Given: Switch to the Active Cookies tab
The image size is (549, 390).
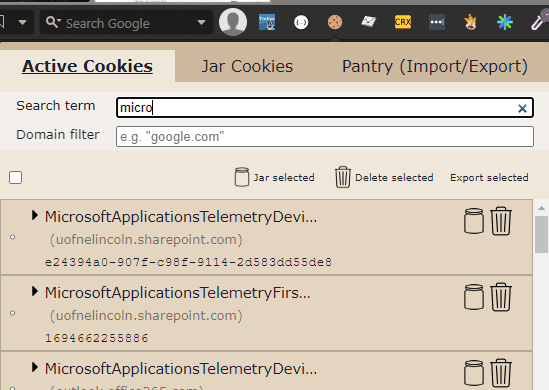Looking at the screenshot, I should click(x=87, y=66).
